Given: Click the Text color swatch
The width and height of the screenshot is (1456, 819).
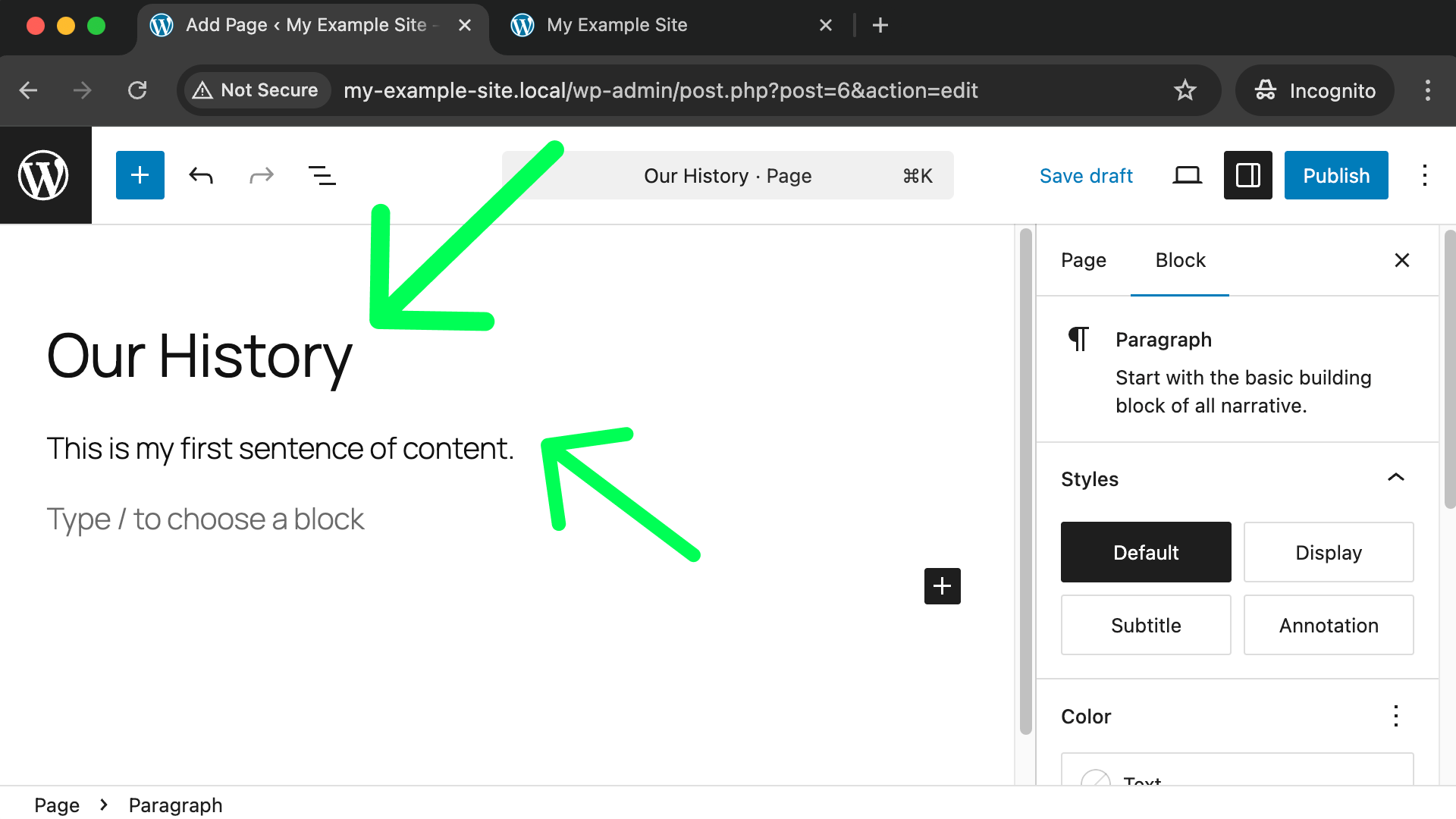Looking at the screenshot, I should (1095, 778).
